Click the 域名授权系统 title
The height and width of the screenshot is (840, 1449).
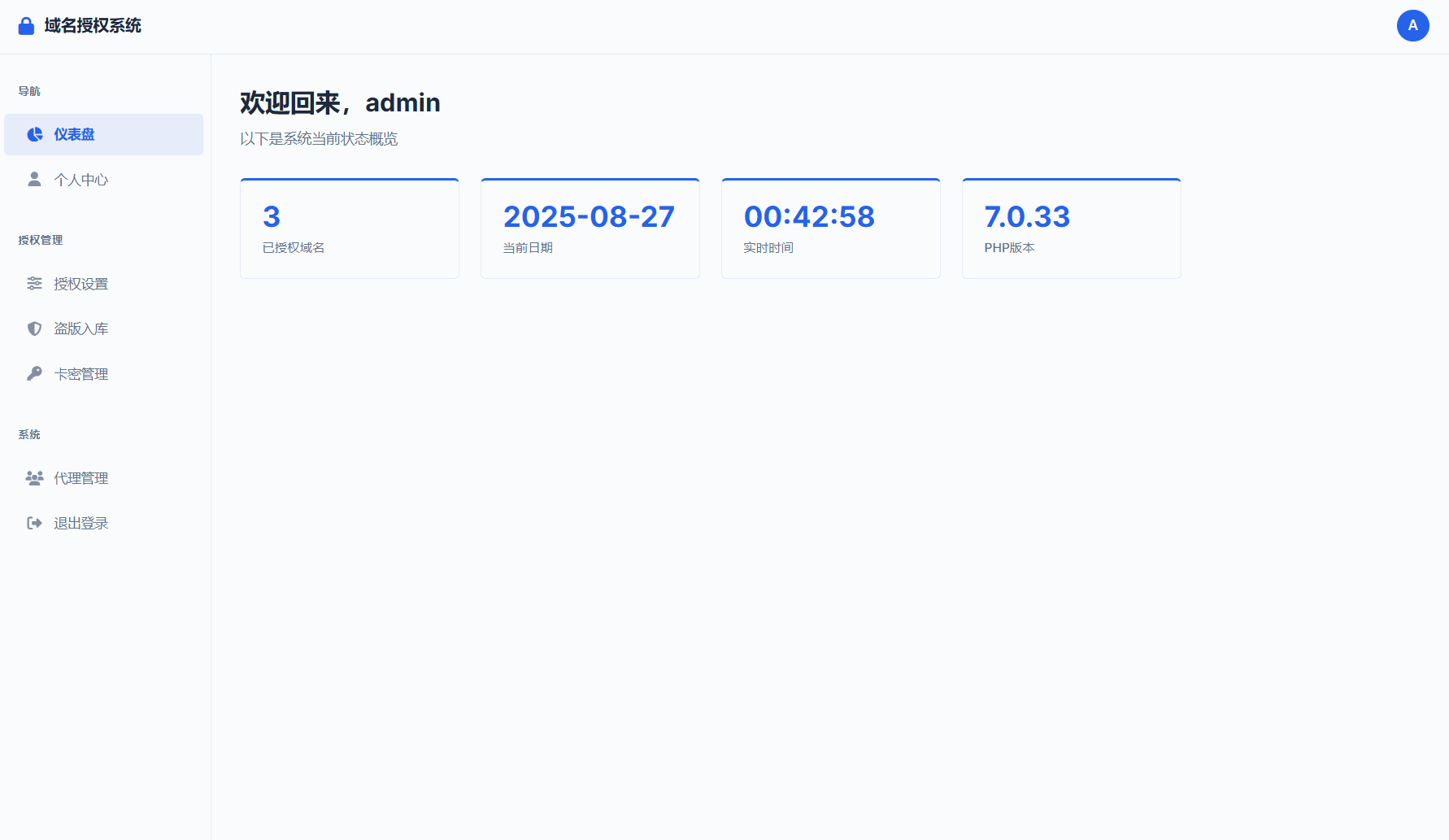[93, 26]
